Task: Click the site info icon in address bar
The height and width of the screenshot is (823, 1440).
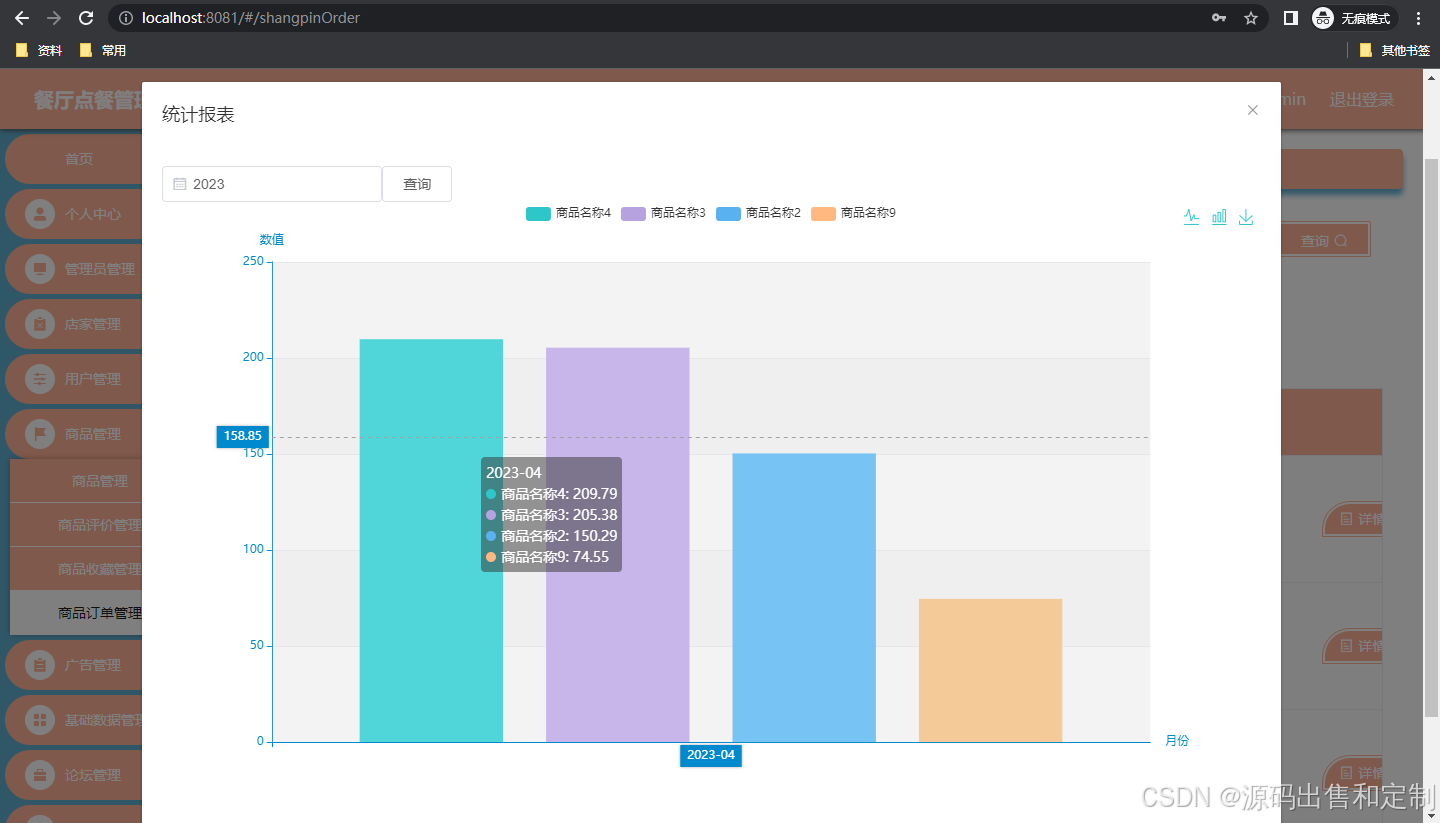Action: (126, 18)
